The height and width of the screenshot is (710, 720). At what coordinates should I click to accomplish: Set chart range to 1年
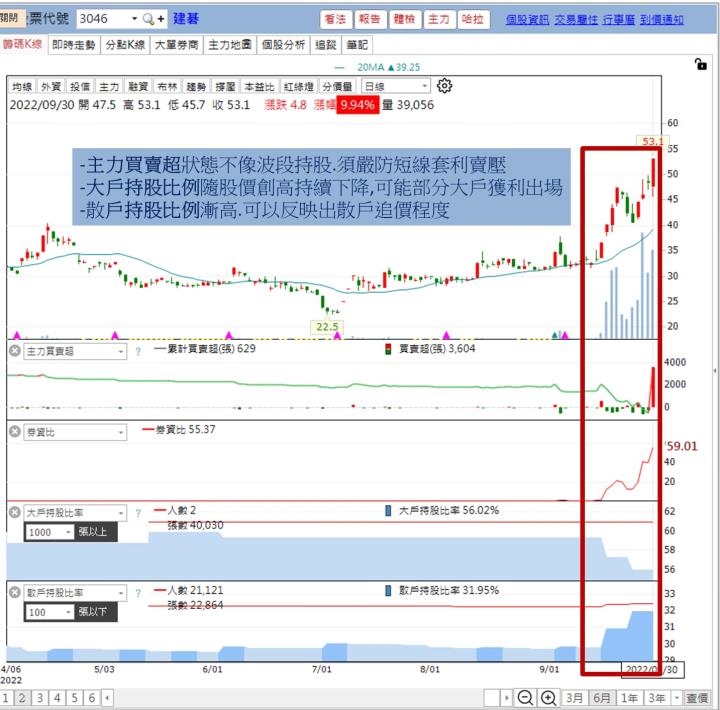(630, 698)
